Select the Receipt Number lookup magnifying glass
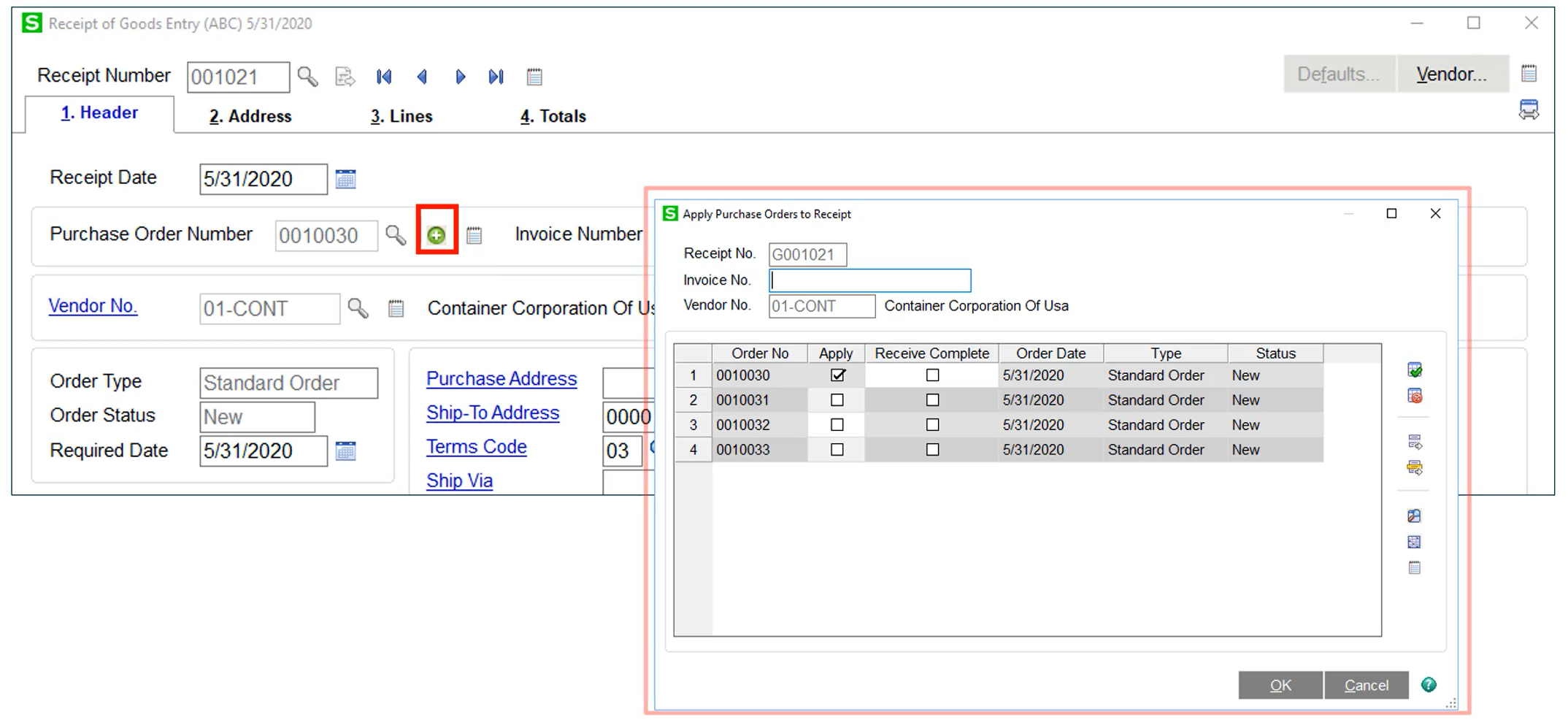1568x720 pixels. (307, 76)
